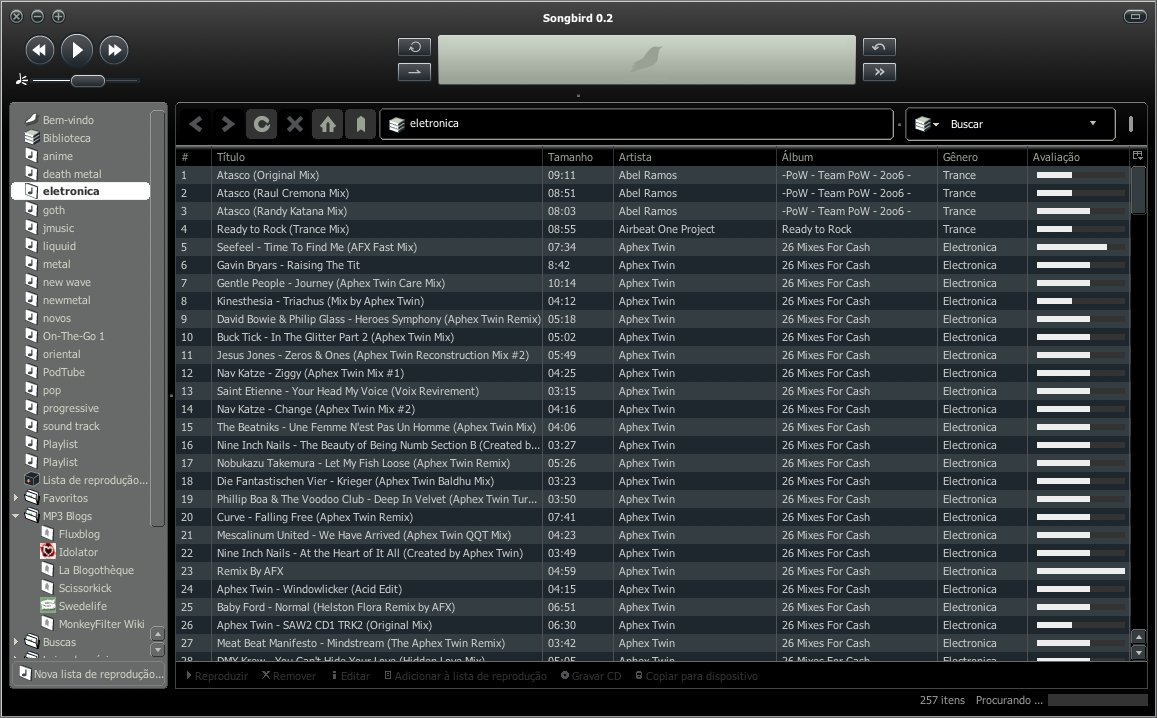The width and height of the screenshot is (1157, 718).
Task: Expand the Favoritos folder
Action: tap(16, 498)
